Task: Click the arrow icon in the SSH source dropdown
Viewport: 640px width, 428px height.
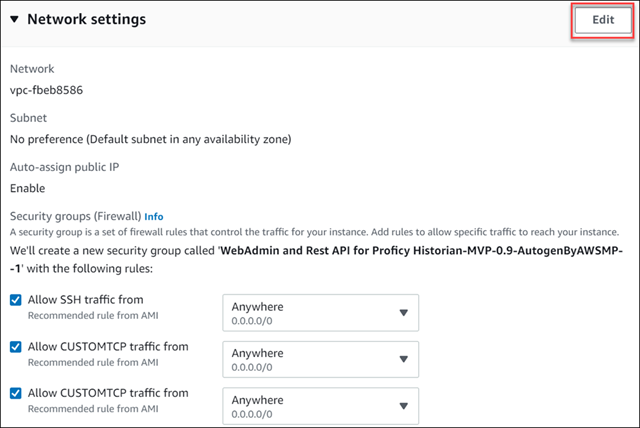Action: click(x=404, y=313)
